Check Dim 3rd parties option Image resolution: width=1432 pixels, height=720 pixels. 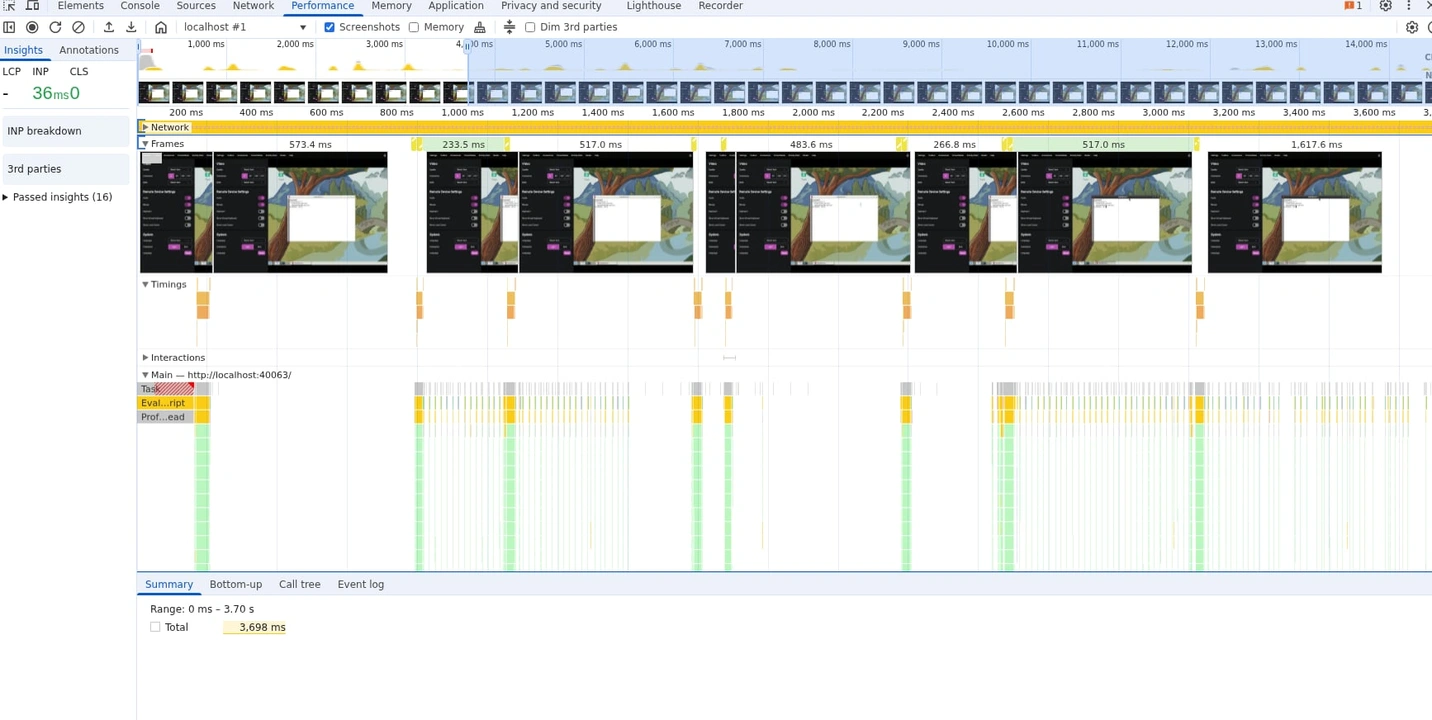[x=530, y=27]
